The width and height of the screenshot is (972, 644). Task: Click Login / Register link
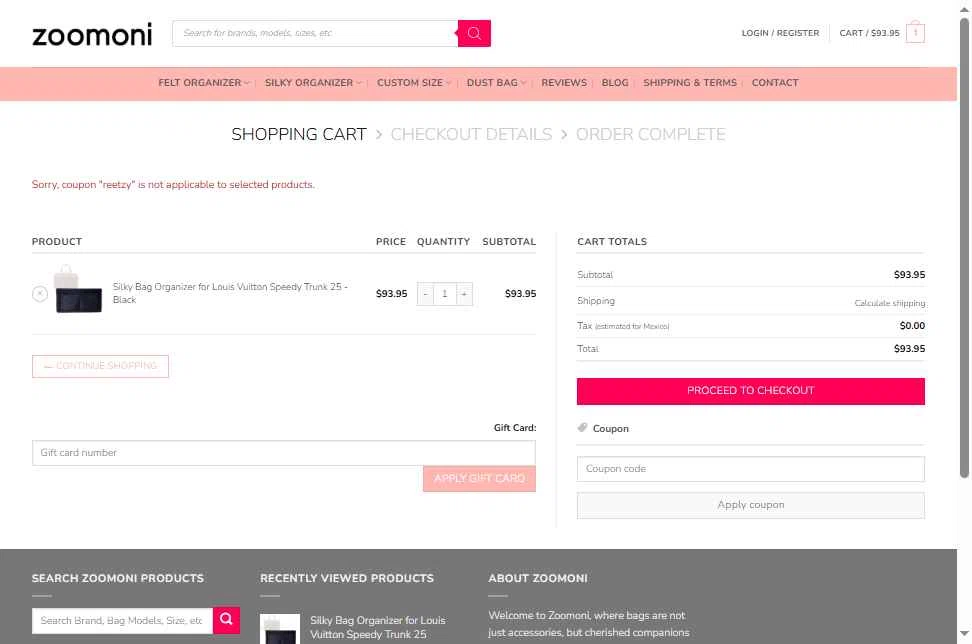click(780, 33)
